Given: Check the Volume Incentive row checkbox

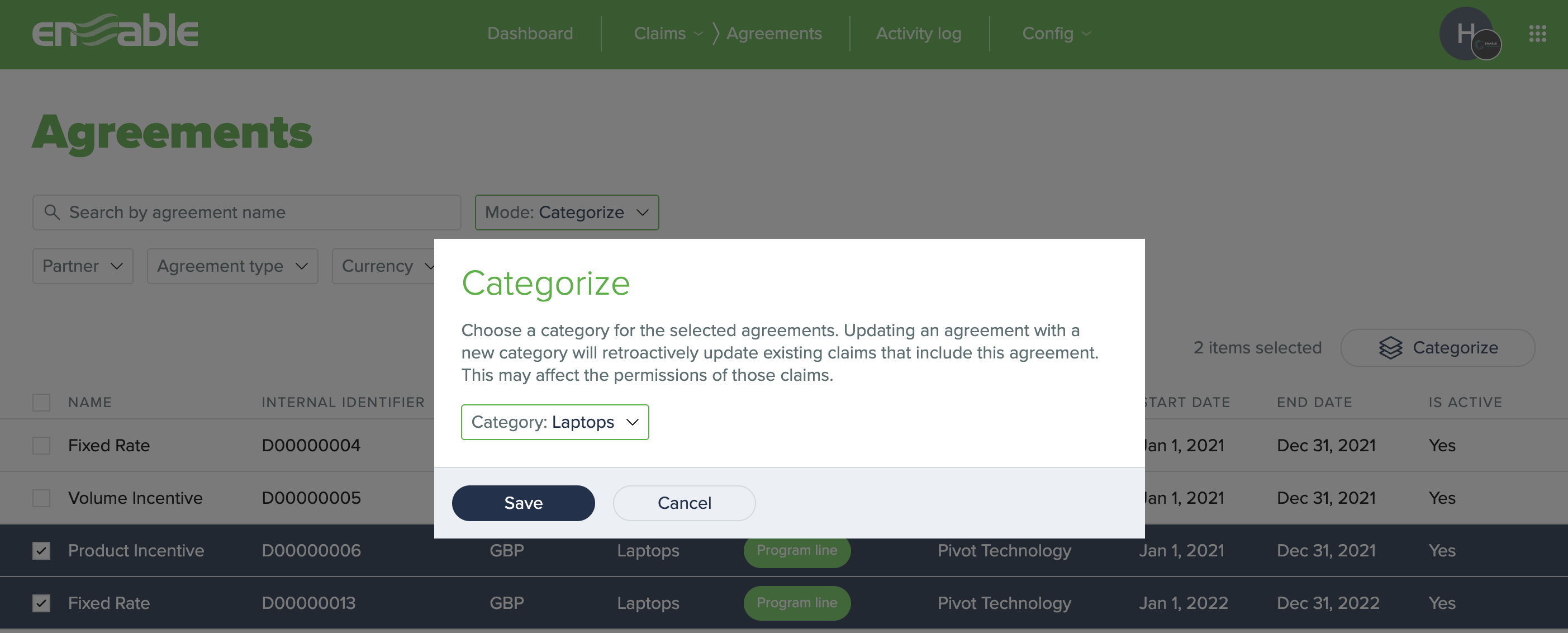Looking at the screenshot, I should click(41, 498).
